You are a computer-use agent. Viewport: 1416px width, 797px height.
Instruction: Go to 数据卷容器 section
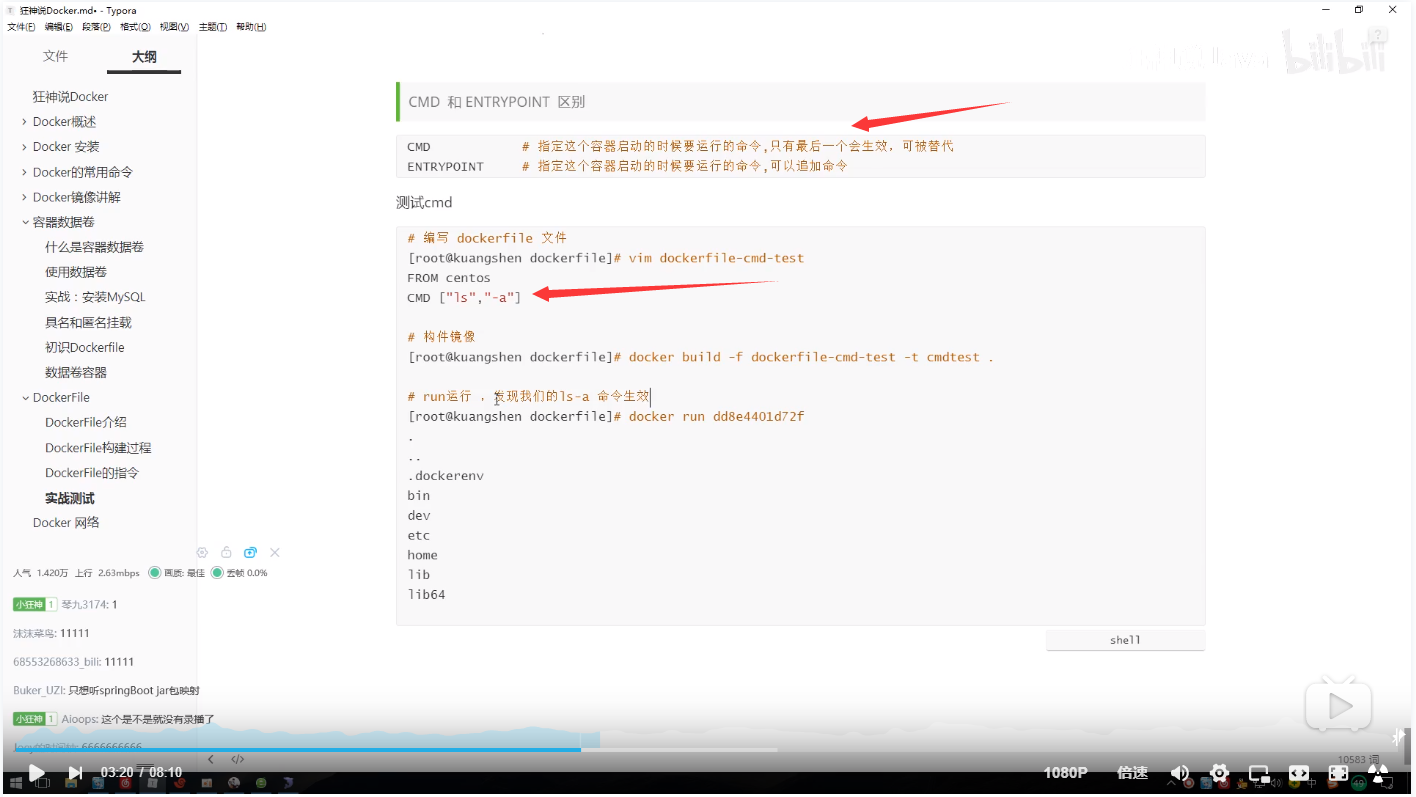76,372
